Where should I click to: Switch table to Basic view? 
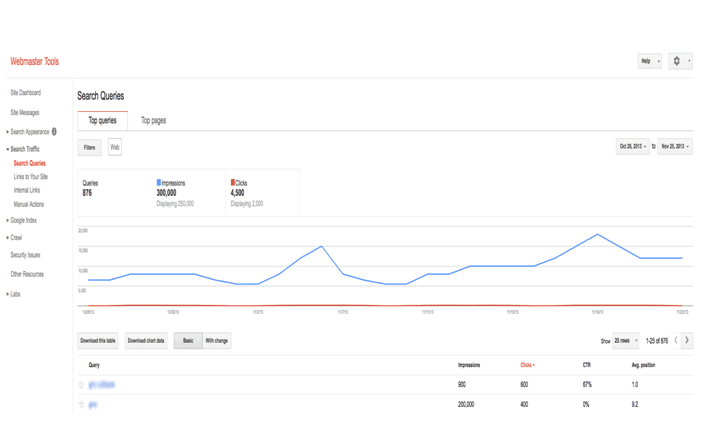click(x=187, y=341)
